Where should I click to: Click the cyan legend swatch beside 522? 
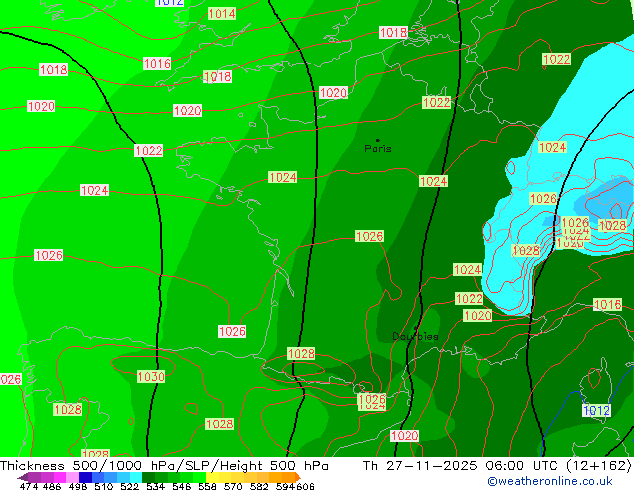pos(136,477)
